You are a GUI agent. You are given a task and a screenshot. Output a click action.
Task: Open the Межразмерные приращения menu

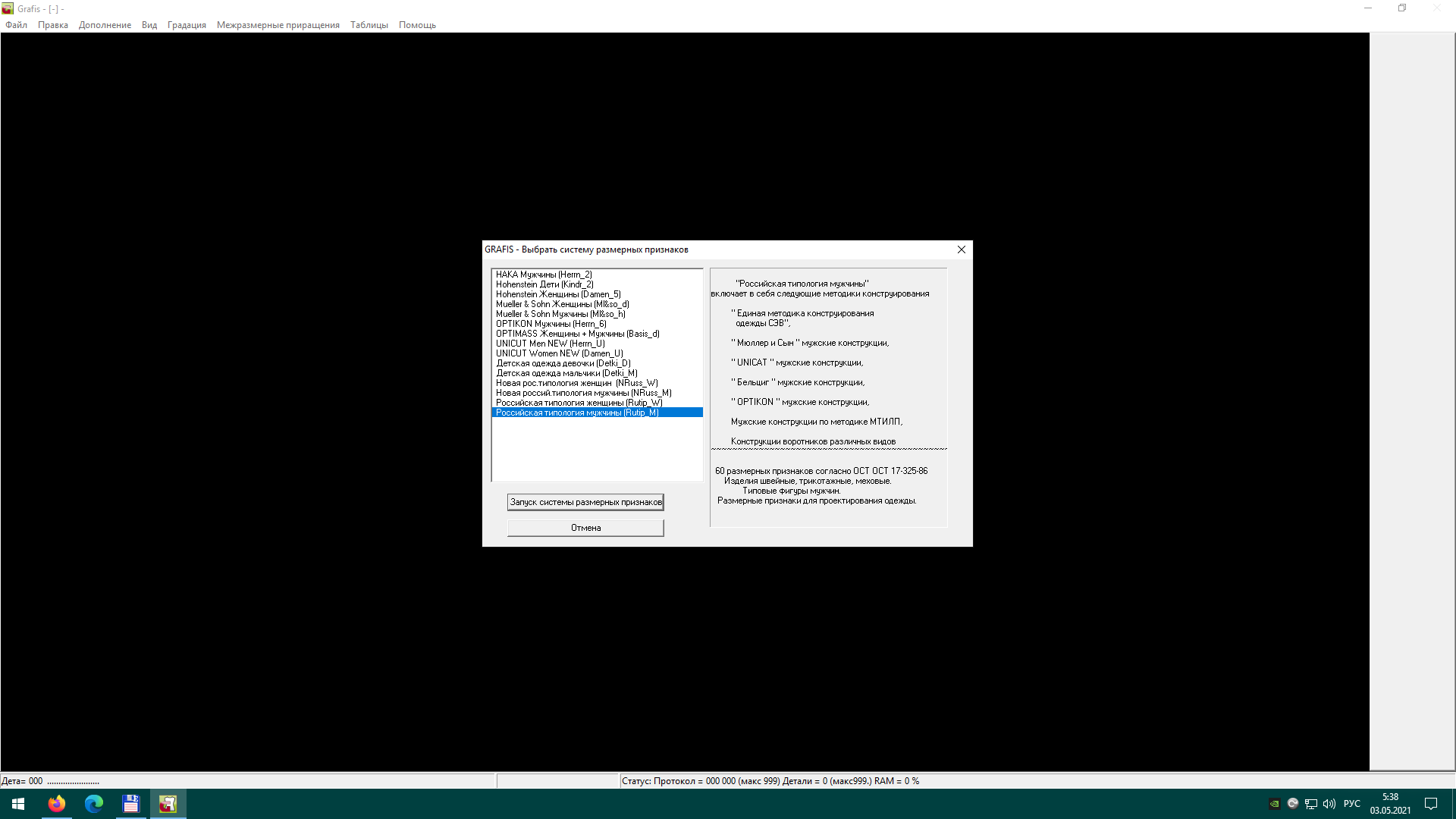278,25
